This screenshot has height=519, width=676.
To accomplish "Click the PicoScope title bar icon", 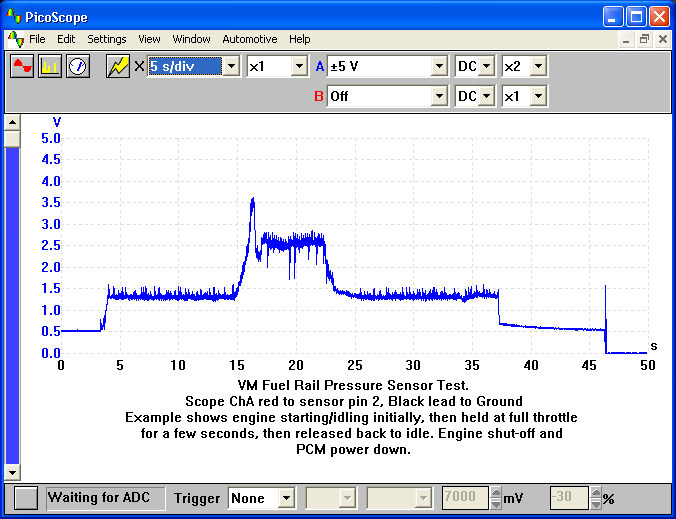I will (14, 17).
